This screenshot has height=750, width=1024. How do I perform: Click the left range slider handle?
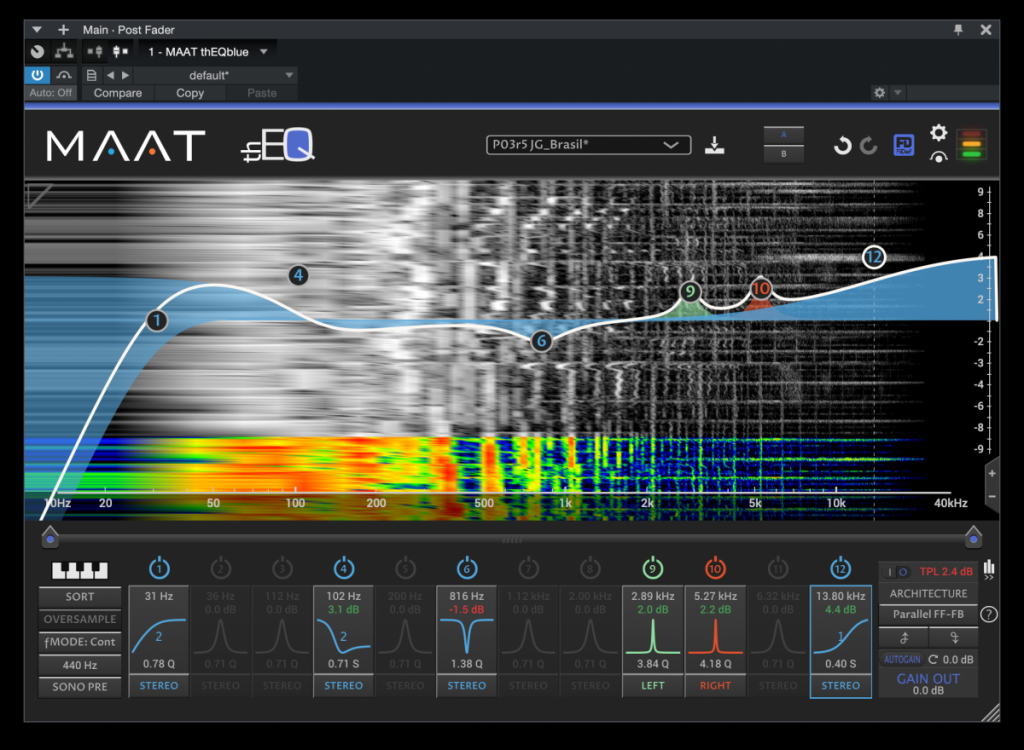(x=50, y=538)
